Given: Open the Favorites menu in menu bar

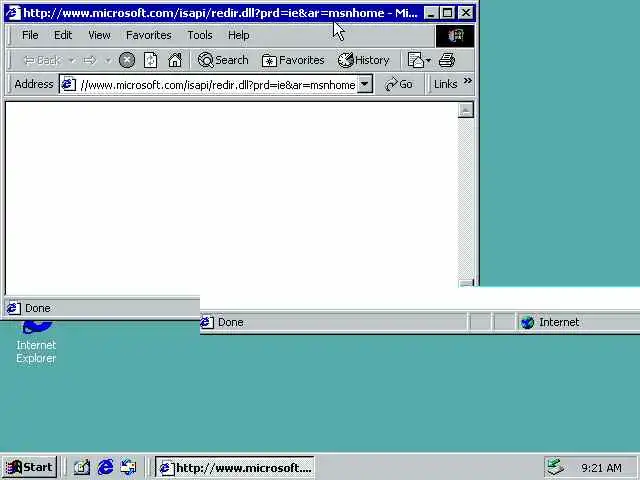Looking at the screenshot, I should tap(149, 35).
